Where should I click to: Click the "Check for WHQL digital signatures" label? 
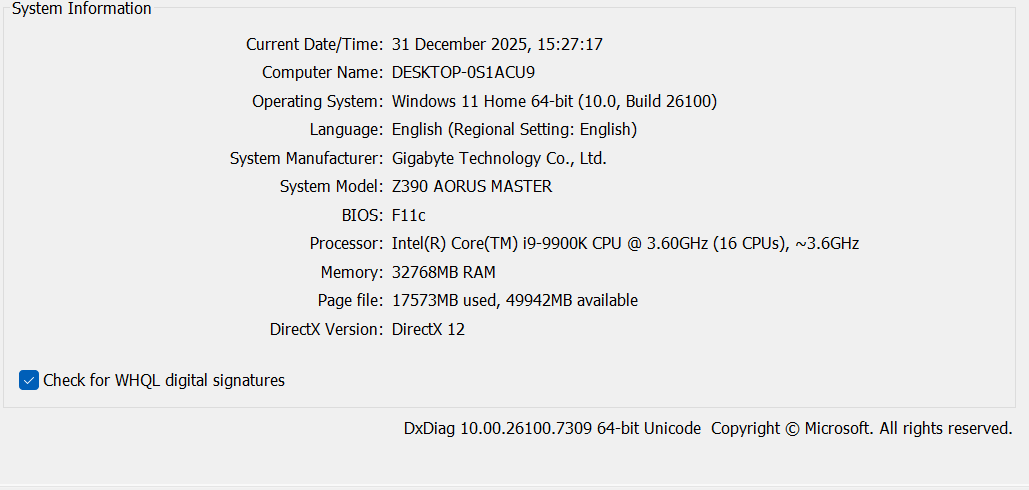pyautogui.click(x=164, y=380)
